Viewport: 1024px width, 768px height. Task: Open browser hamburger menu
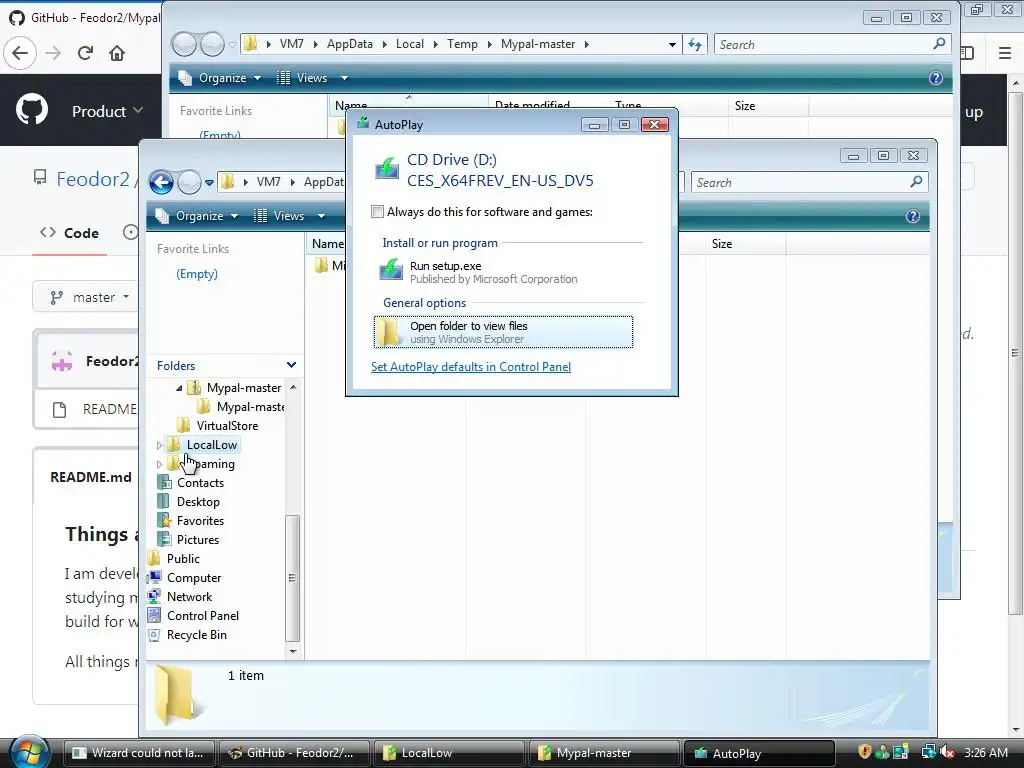coord(1004,53)
